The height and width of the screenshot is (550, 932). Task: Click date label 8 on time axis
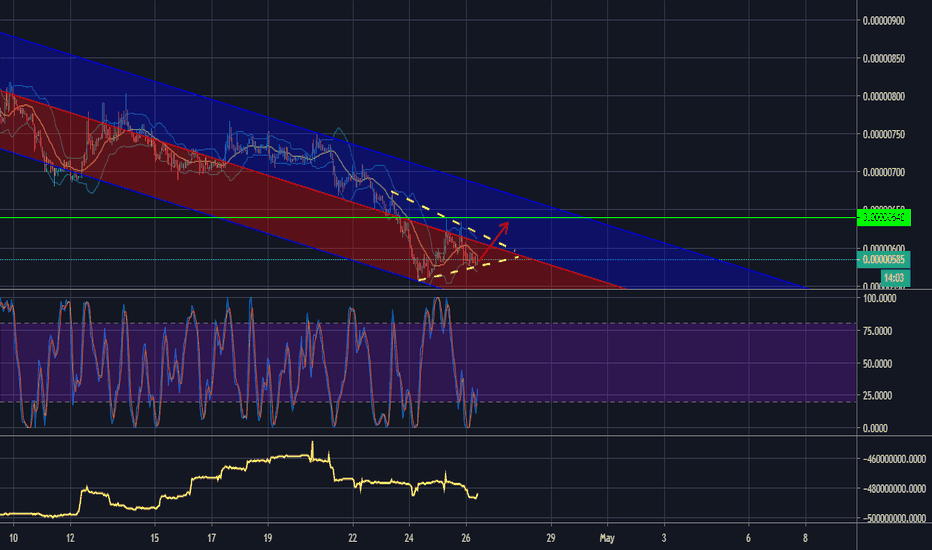[x=805, y=538]
